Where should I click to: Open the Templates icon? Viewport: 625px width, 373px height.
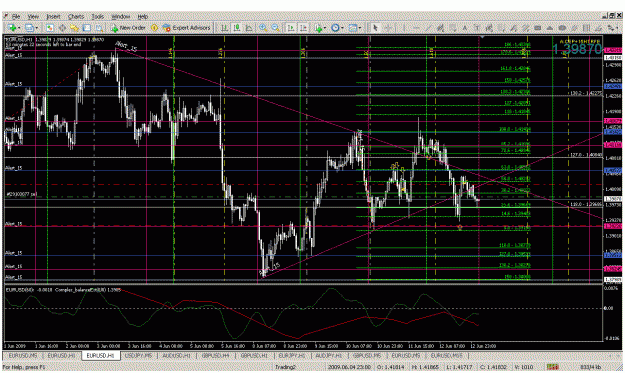352,28
